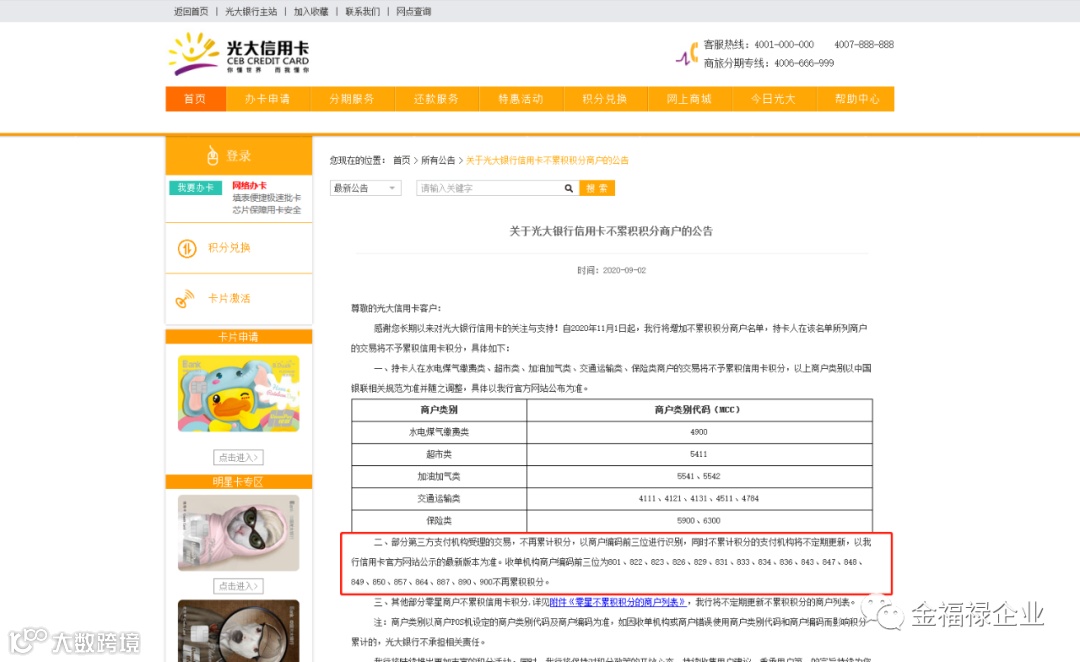Click the 明星卡专区 section header
Screen dimensions: 1080x662
pos(238,482)
